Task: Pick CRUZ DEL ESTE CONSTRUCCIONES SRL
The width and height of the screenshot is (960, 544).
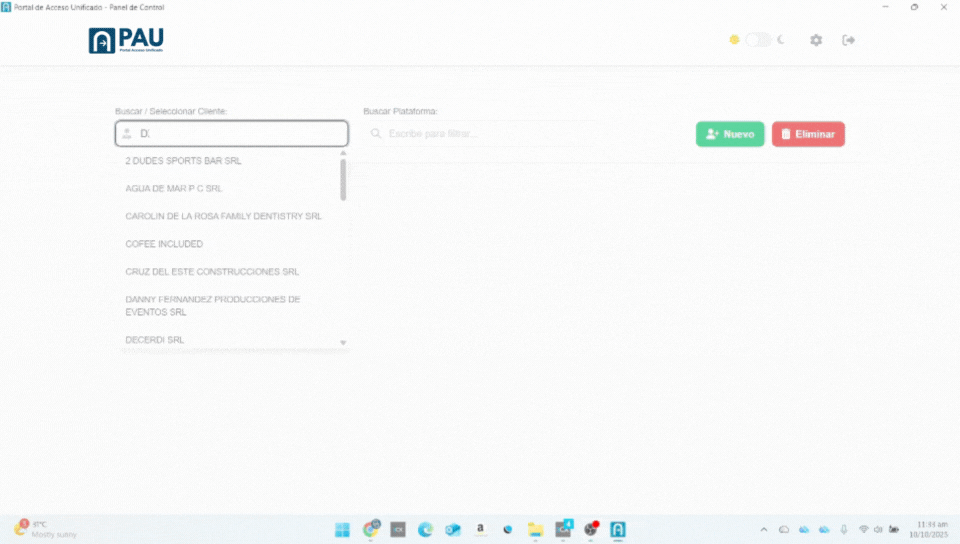Action: 230,272
